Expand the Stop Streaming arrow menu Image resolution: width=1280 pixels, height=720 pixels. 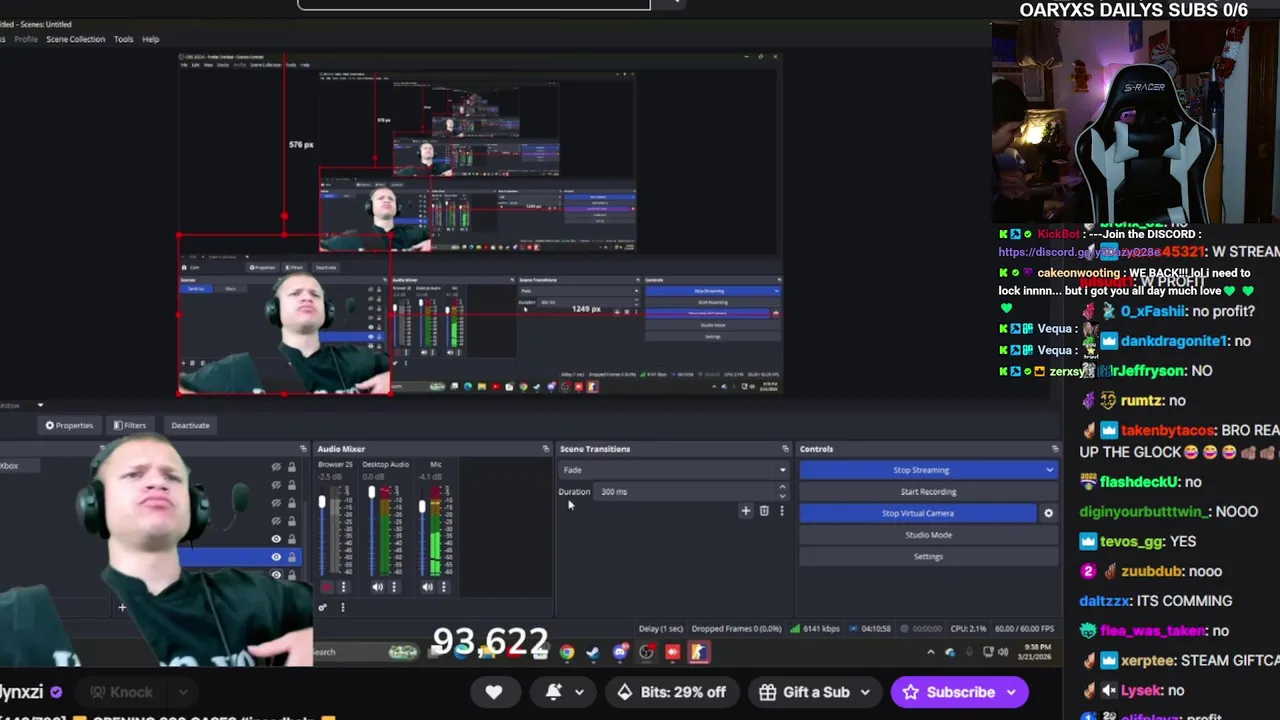click(1049, 470)
